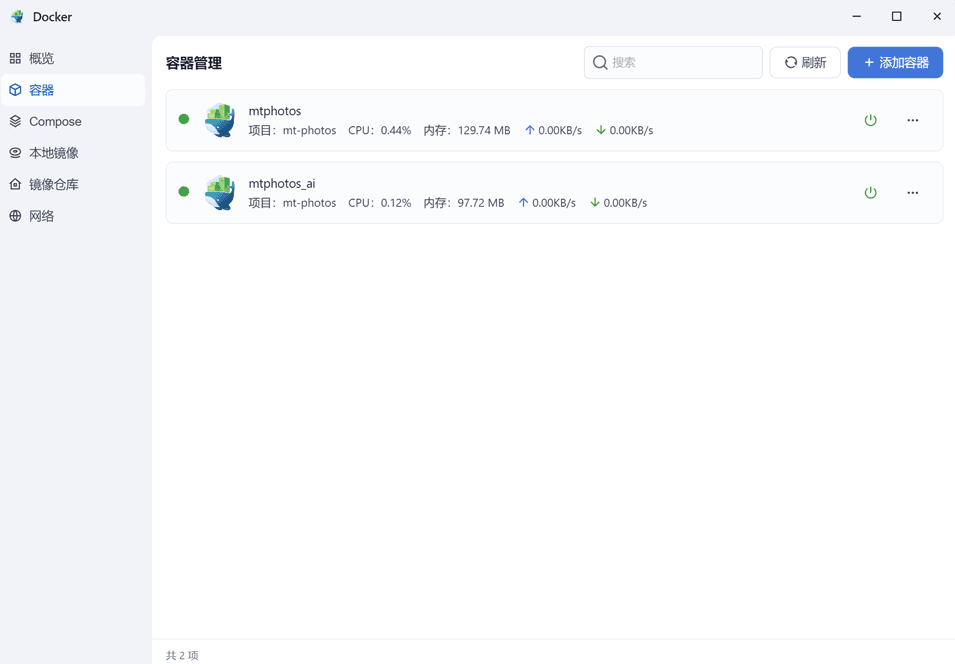Click the 项目 mt-photos label of mtphotos_ai
Screen dimensions: 955x664
[292, 203]
